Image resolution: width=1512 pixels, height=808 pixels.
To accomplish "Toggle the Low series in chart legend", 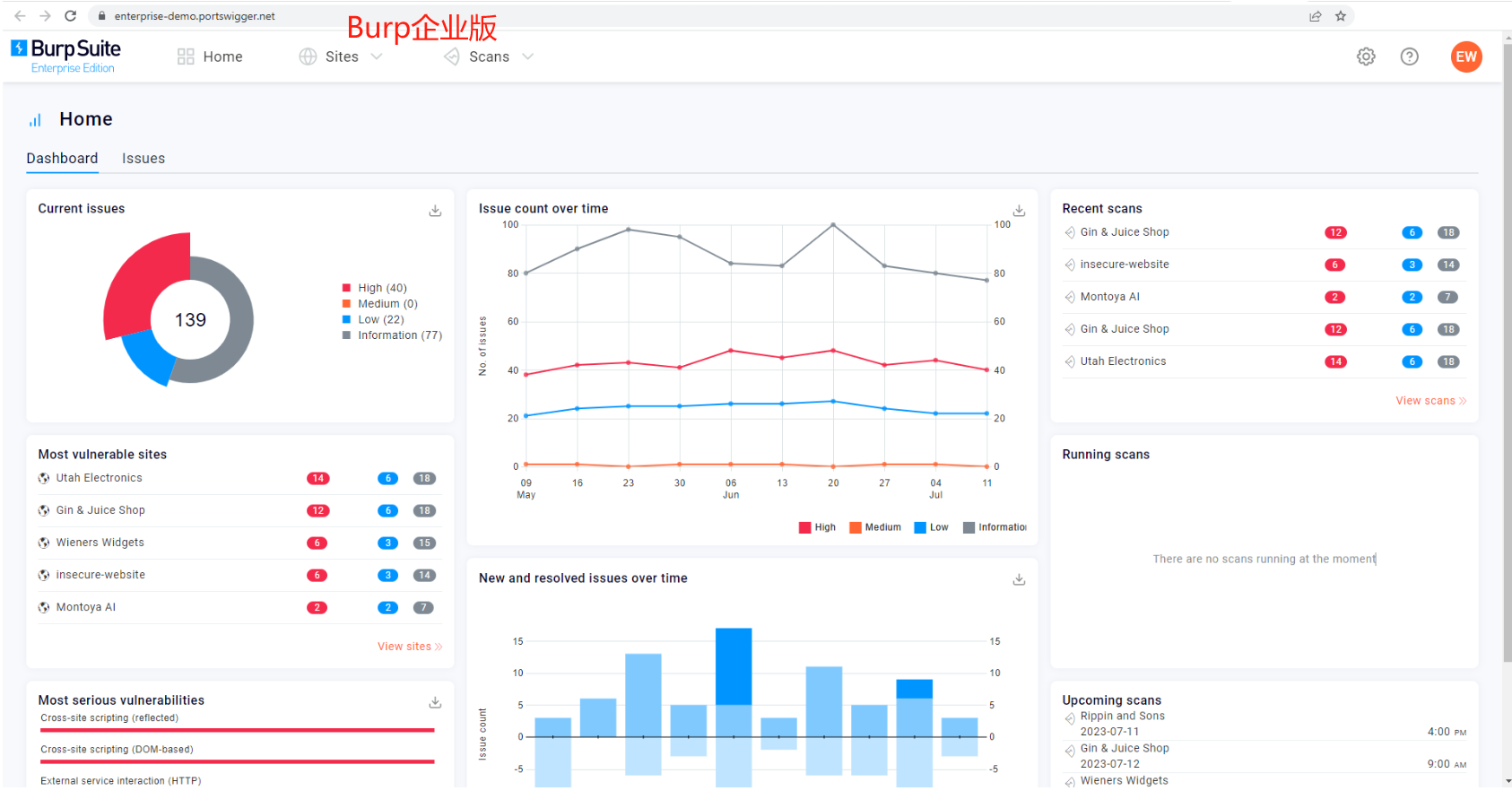I will (931, 527).
